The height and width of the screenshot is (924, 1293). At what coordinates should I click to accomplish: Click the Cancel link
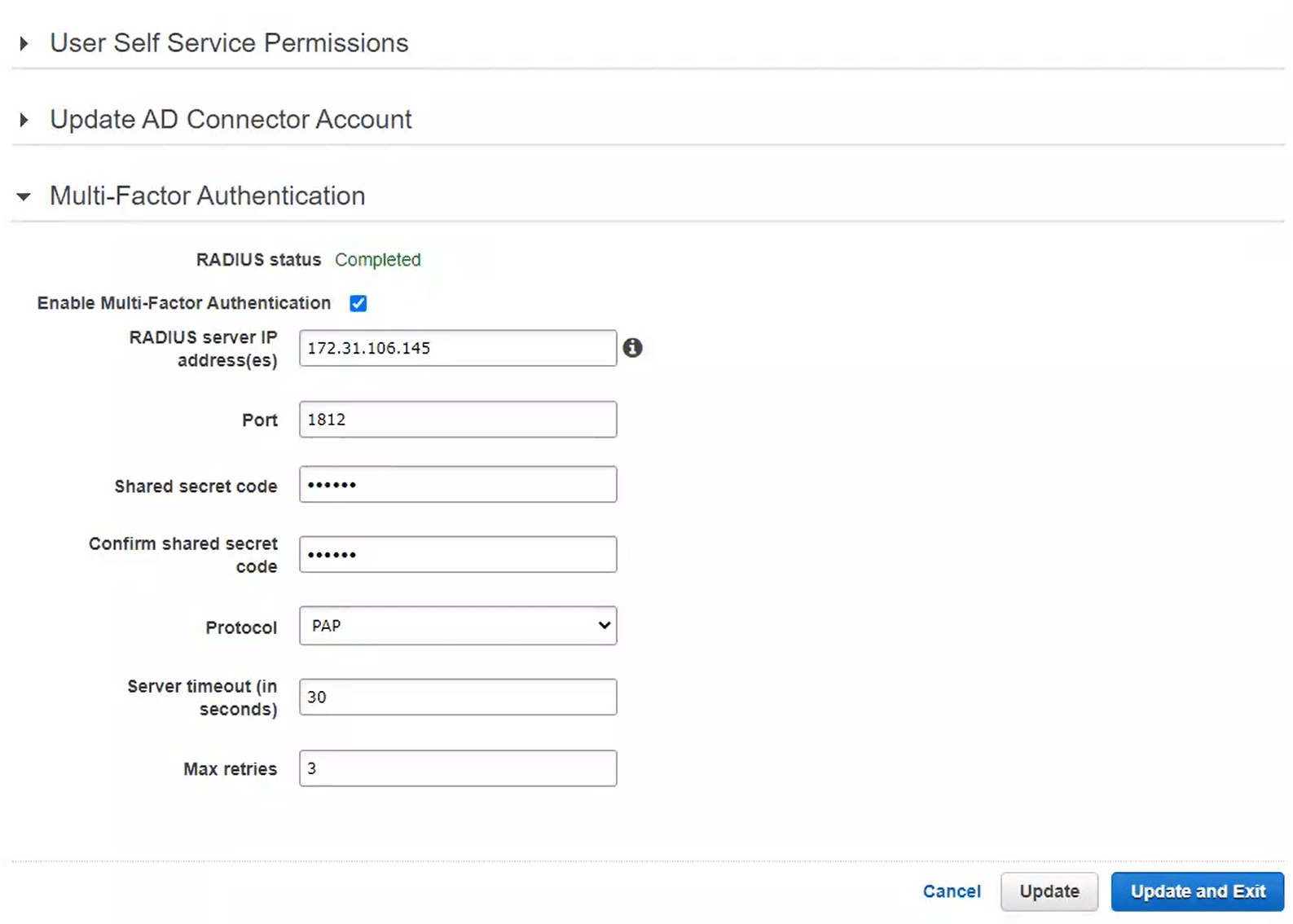click(951, 891)
